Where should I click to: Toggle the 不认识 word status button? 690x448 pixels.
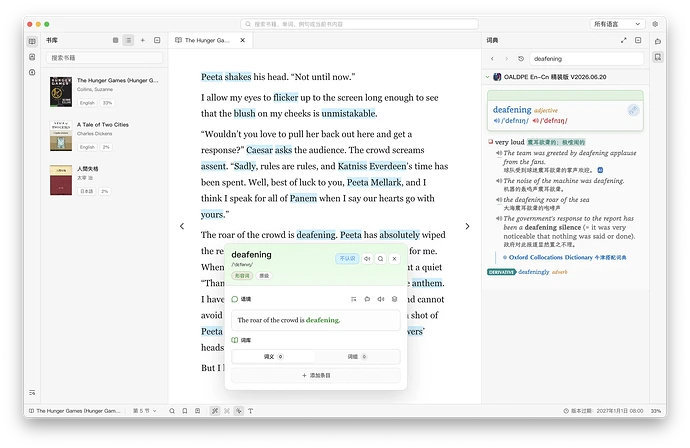(348, 258)
